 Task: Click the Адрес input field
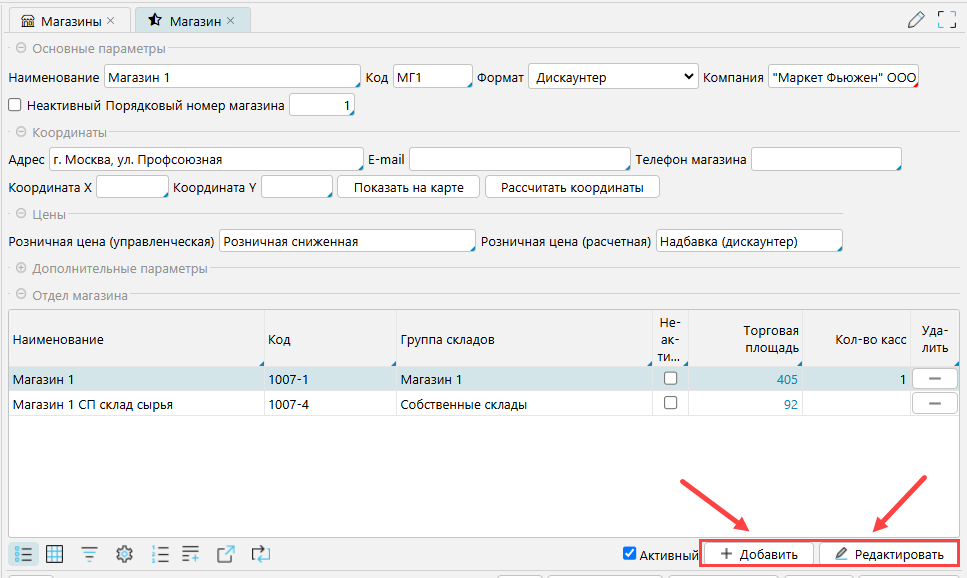pos(206,159)
